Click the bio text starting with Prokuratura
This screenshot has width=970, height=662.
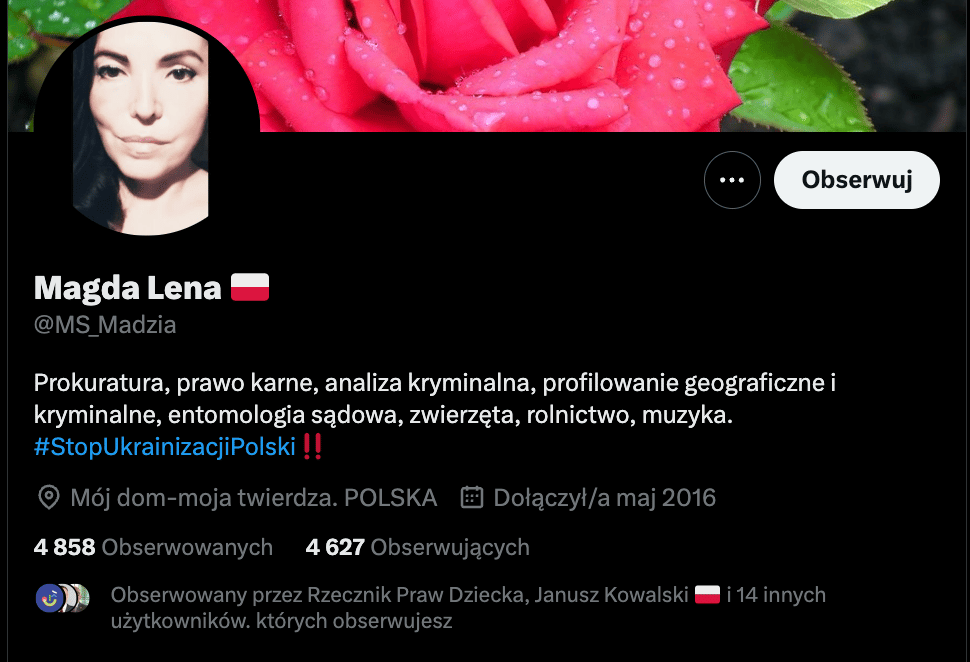(435, 399)
